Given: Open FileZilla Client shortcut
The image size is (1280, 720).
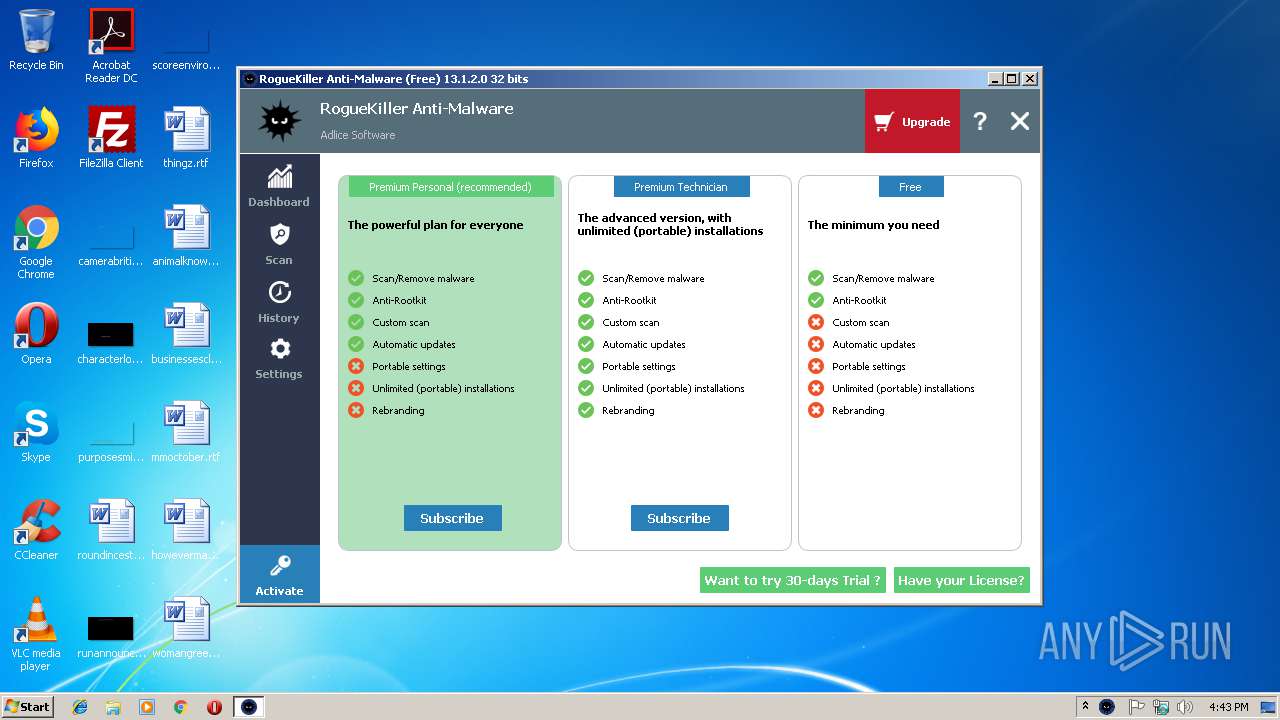Looking at the screenshot, I should (x=111, y=138).
